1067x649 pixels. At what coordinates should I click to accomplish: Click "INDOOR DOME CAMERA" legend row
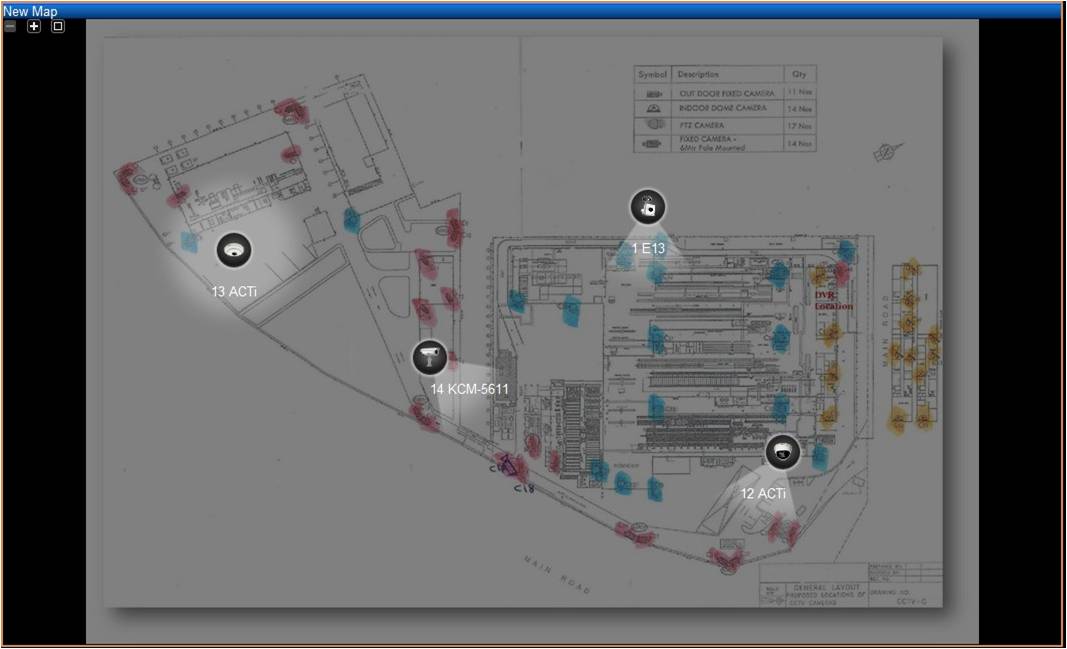[725, 109]
